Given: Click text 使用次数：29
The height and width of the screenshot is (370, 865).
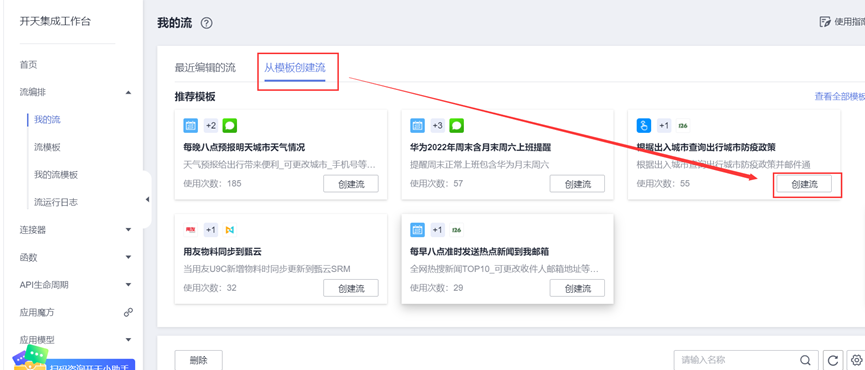Looking at the screenshot, I should (x=437, y=287).
